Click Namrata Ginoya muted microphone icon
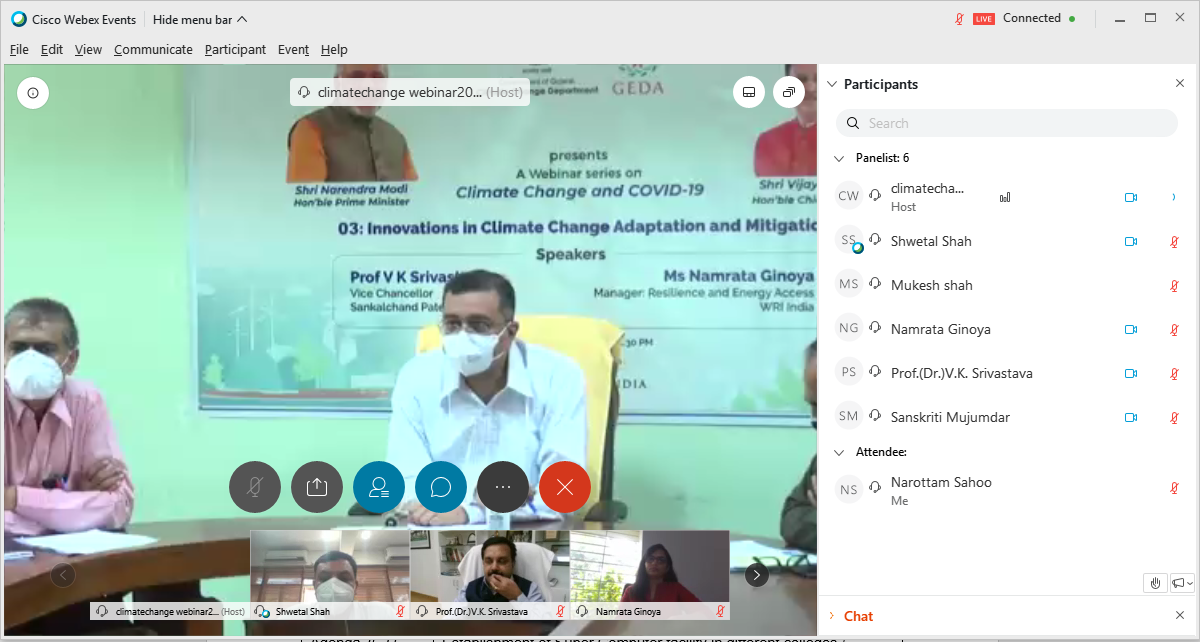The image size is (1200, 642). [x=1175, y=329]
